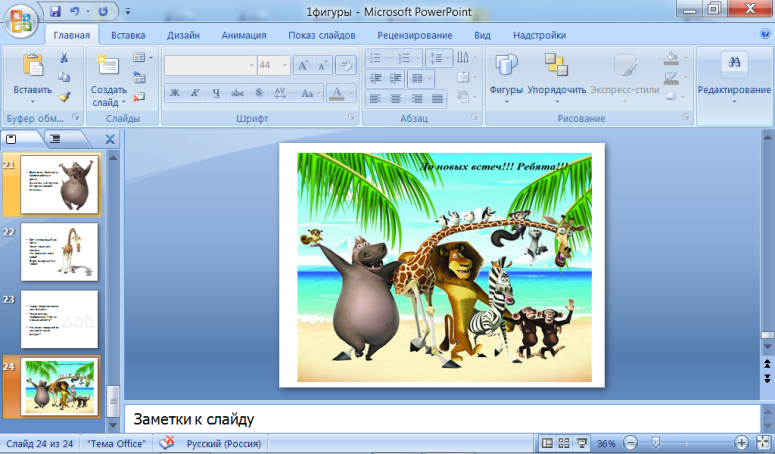Customize quick access toolbar dropdown
Screen dimensions: 775x454
point(128,11)
